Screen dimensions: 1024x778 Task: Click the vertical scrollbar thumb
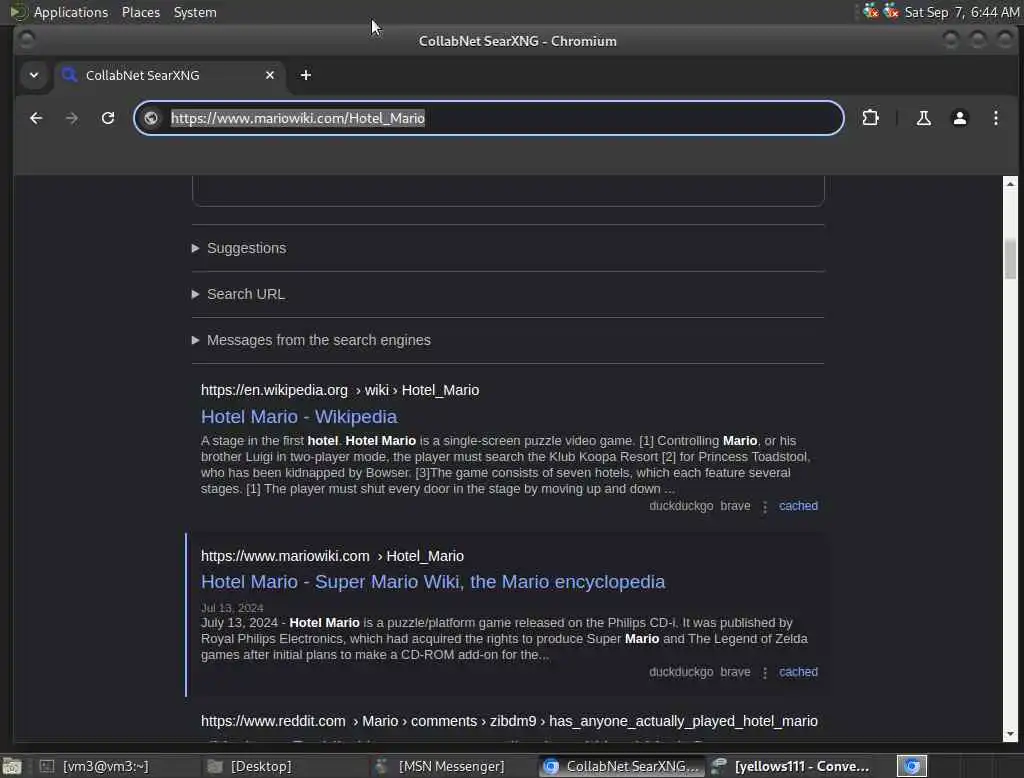[x=1010, y=259]
